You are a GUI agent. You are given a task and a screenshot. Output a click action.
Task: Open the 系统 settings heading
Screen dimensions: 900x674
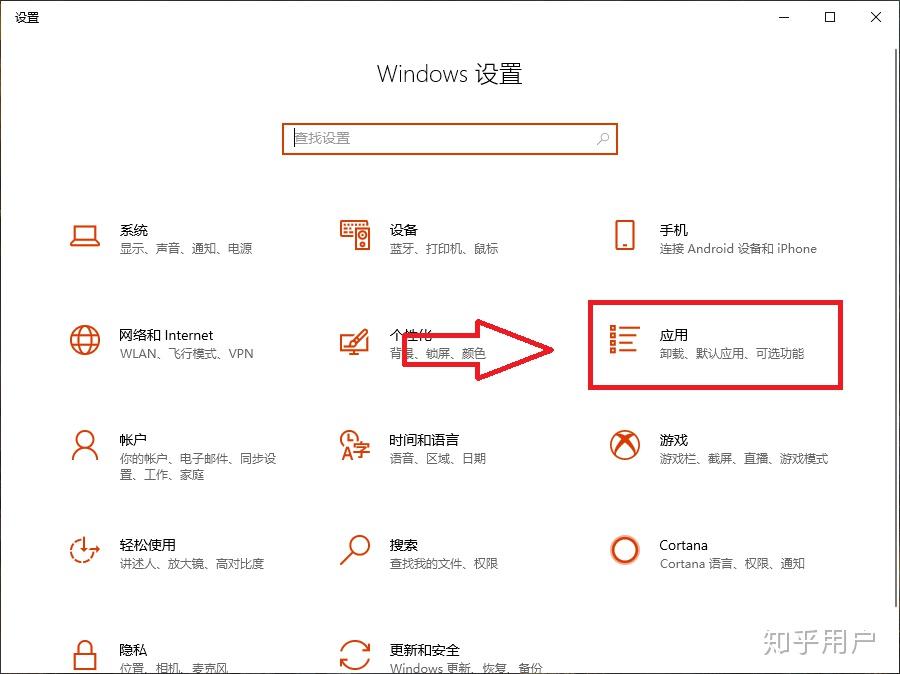pos(134,230)
